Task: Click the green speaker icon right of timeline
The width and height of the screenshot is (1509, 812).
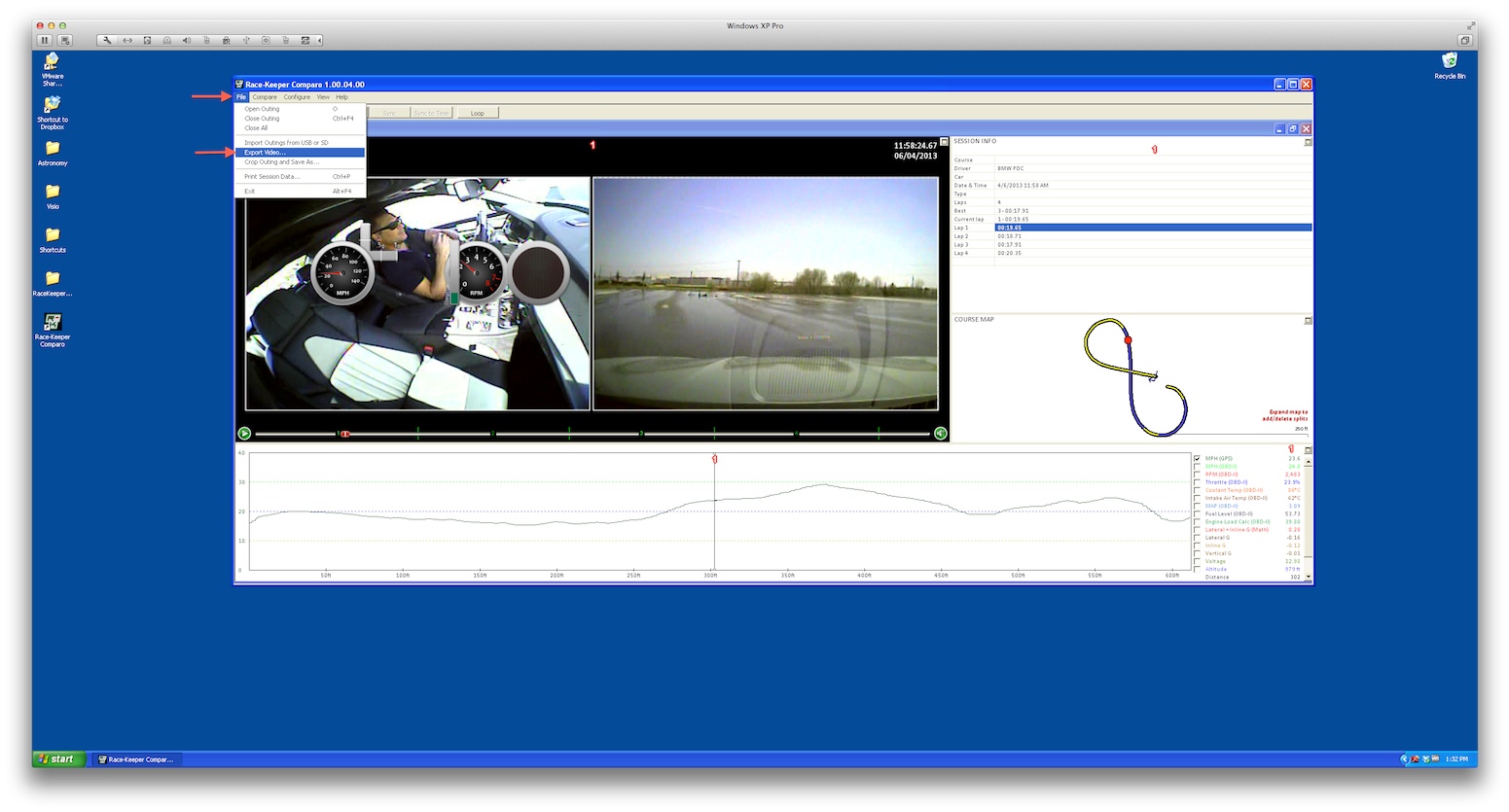Action: tap(941, 434)
